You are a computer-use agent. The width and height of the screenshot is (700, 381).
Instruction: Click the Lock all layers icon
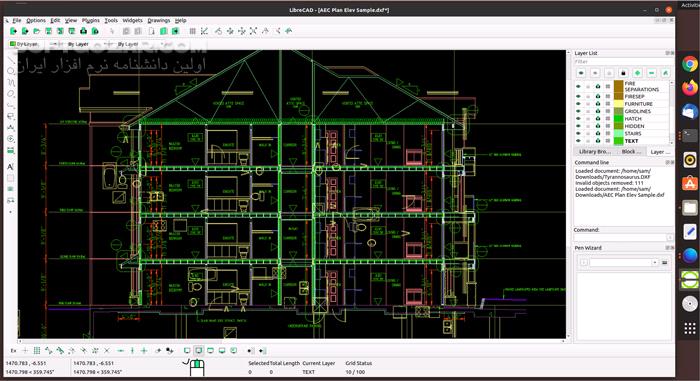[x=623, y=73]
